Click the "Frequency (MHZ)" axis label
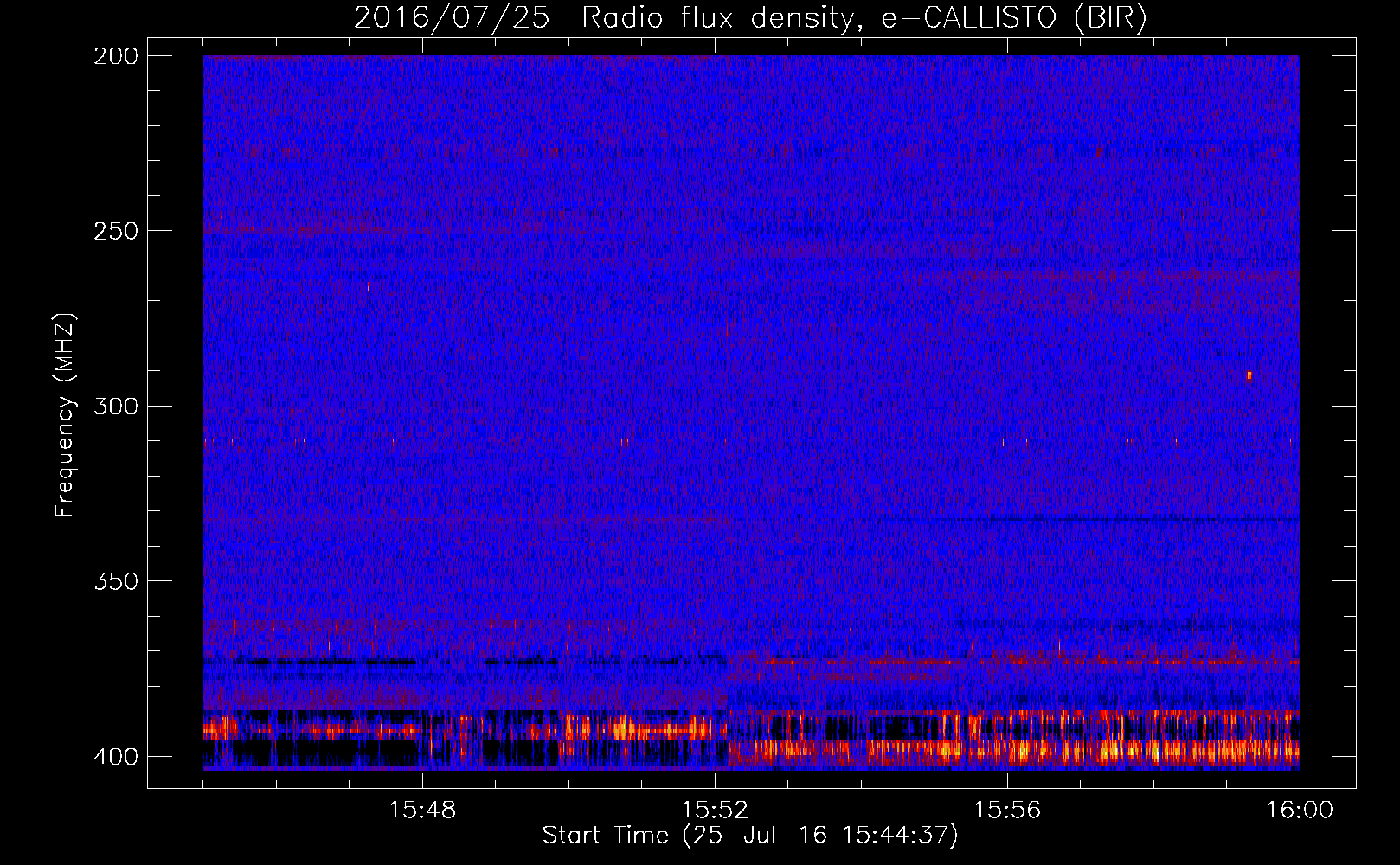 click(65, 415)
